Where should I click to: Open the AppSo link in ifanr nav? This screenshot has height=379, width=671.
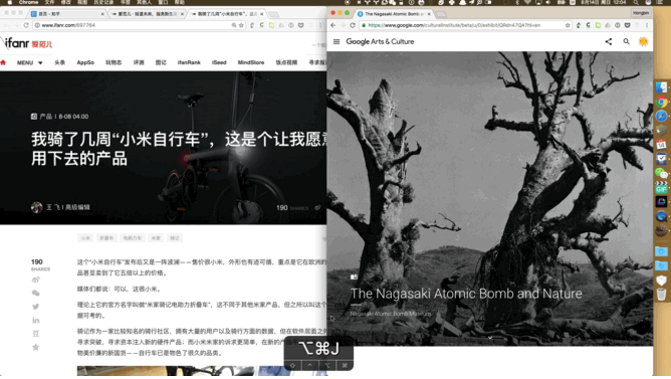[x=85, y=62]
